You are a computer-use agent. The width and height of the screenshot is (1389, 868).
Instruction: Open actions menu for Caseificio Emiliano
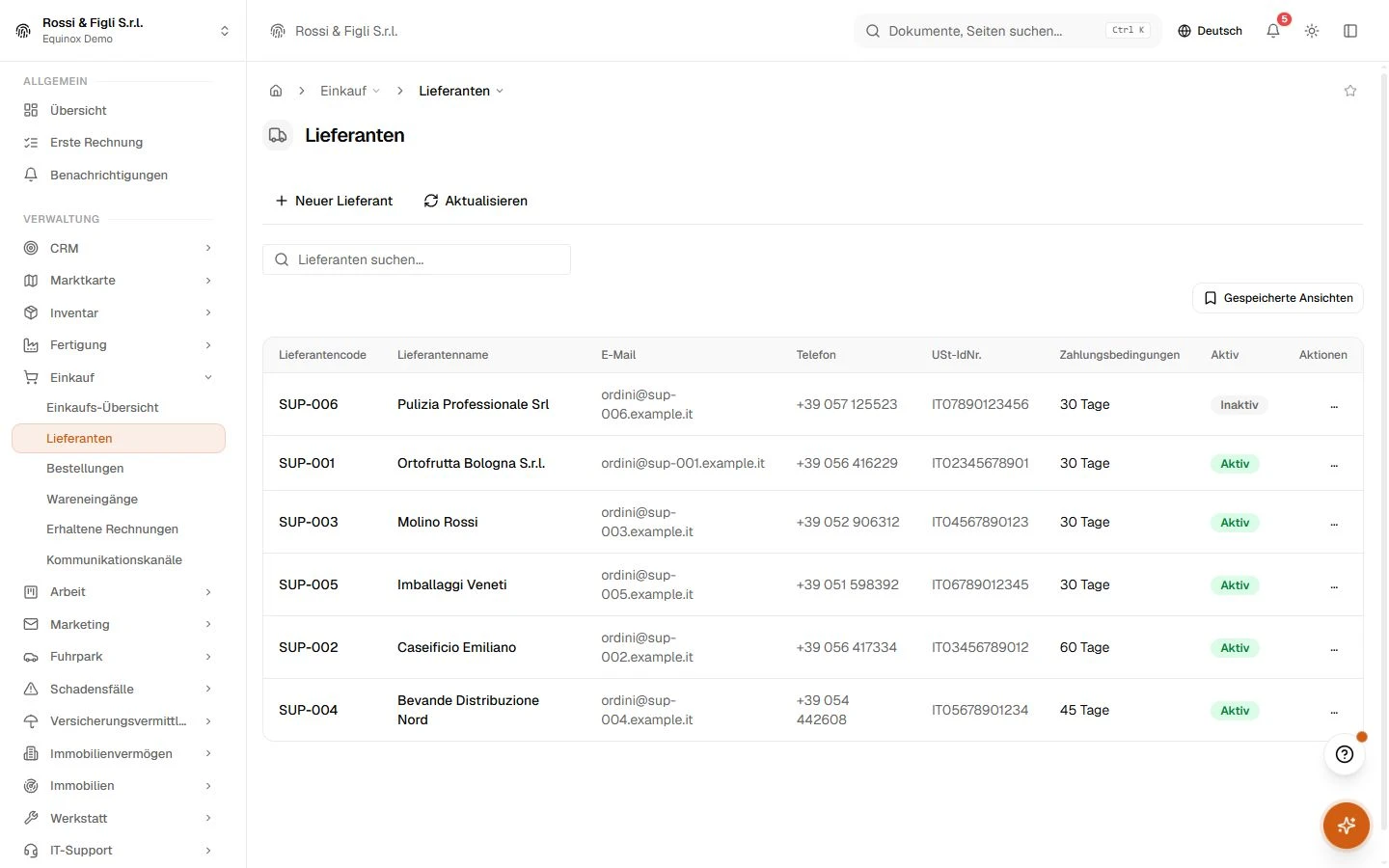1334,648
